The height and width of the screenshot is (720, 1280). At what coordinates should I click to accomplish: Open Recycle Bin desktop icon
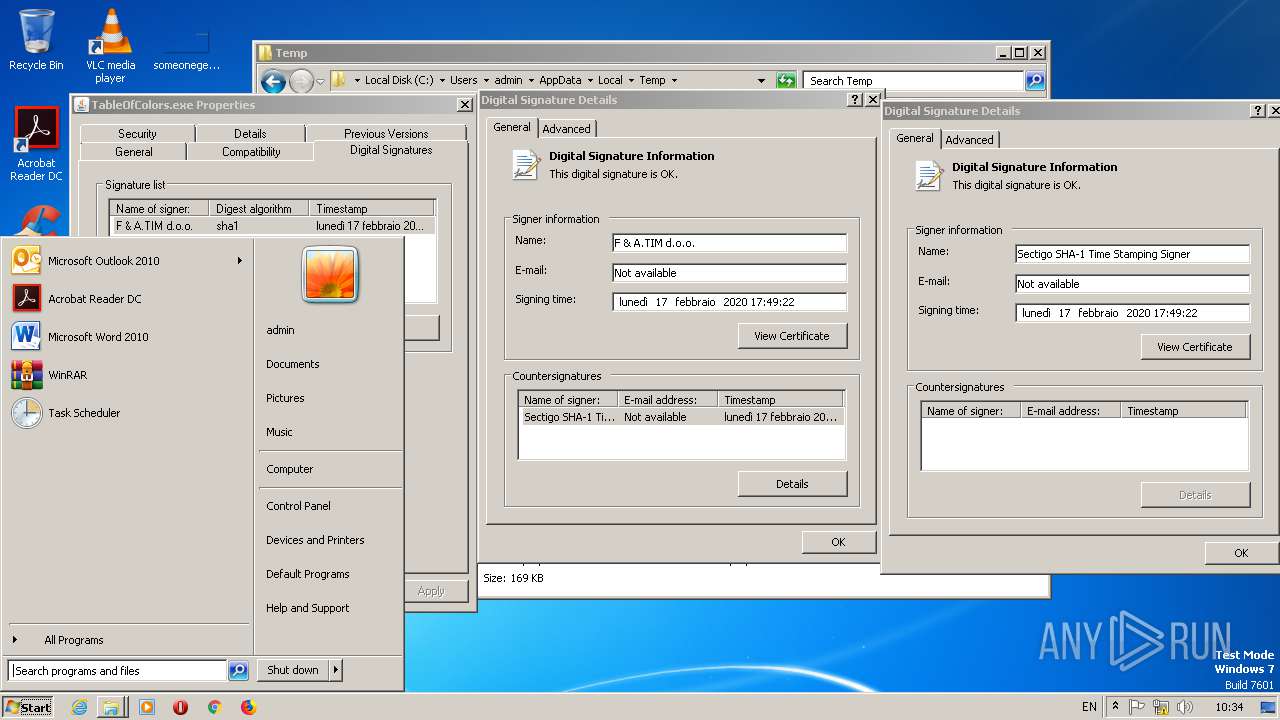tap(36, 40)
